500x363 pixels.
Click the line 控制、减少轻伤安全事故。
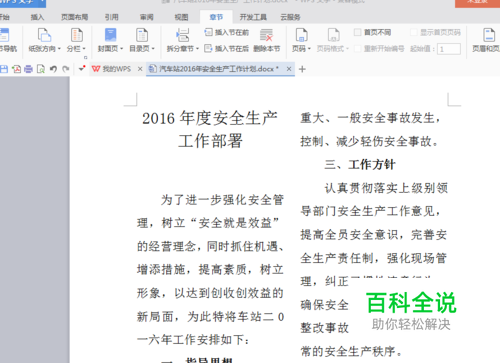(369, 141)
